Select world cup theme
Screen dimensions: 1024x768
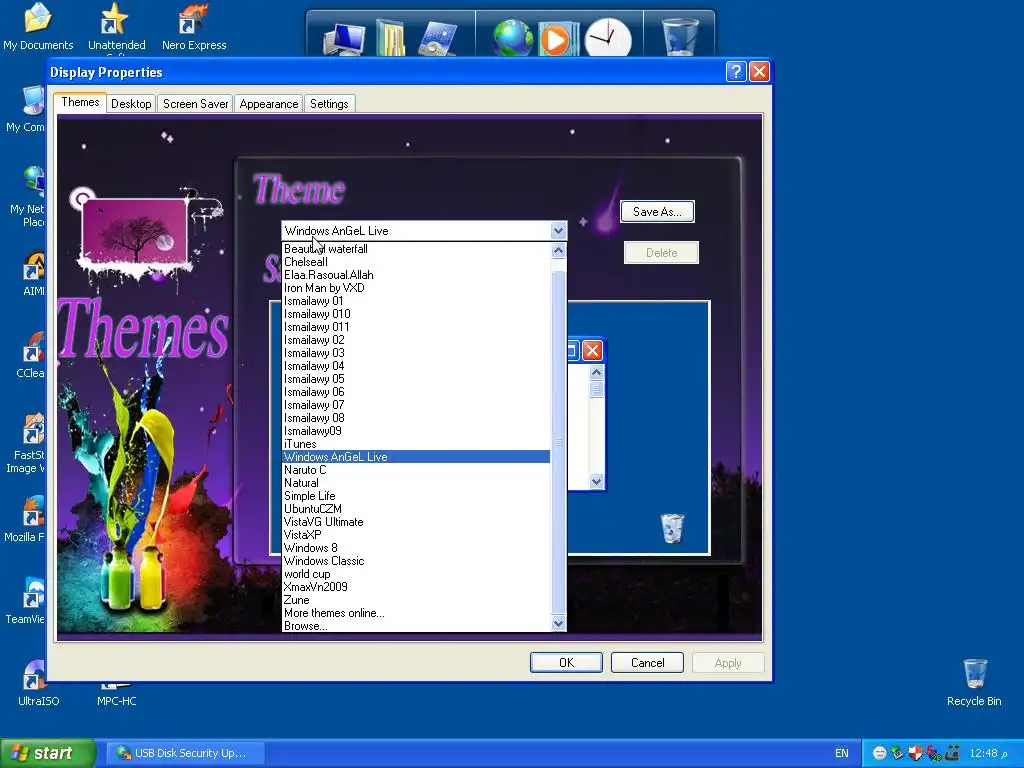[x=416, y=574]
